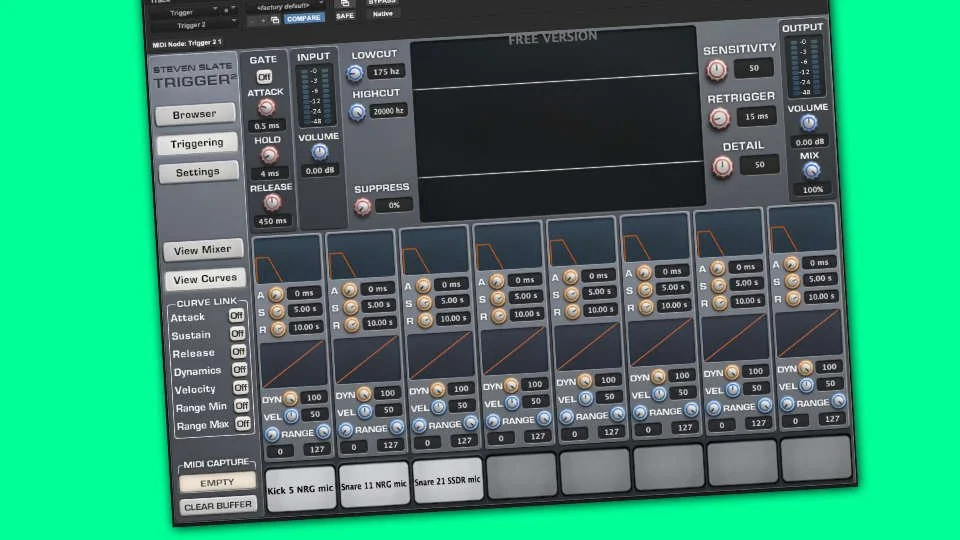Screen dimensions: 960x540
Task: Click the Retrigger knob
Action: coord(719,118)
